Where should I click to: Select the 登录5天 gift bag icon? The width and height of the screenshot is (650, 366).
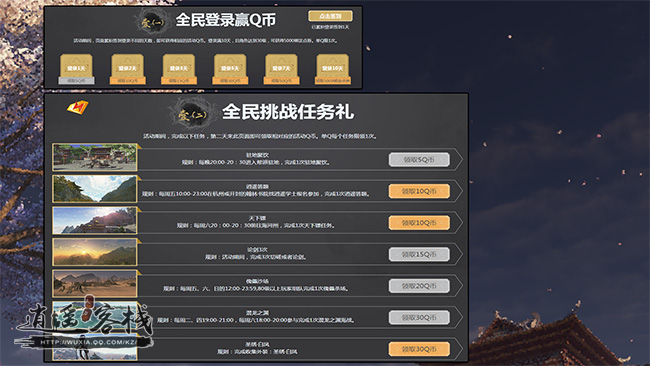pos(230,65)
